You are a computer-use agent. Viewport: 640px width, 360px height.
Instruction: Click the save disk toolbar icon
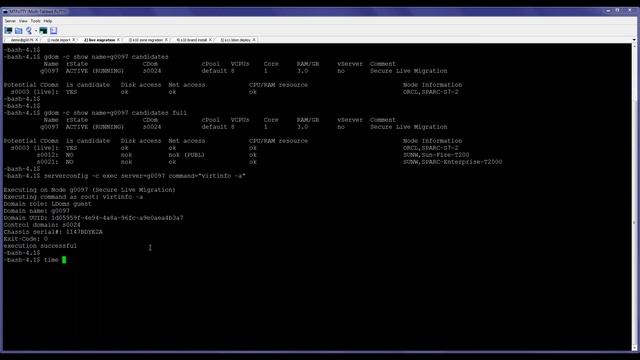[x=53, y=31]
